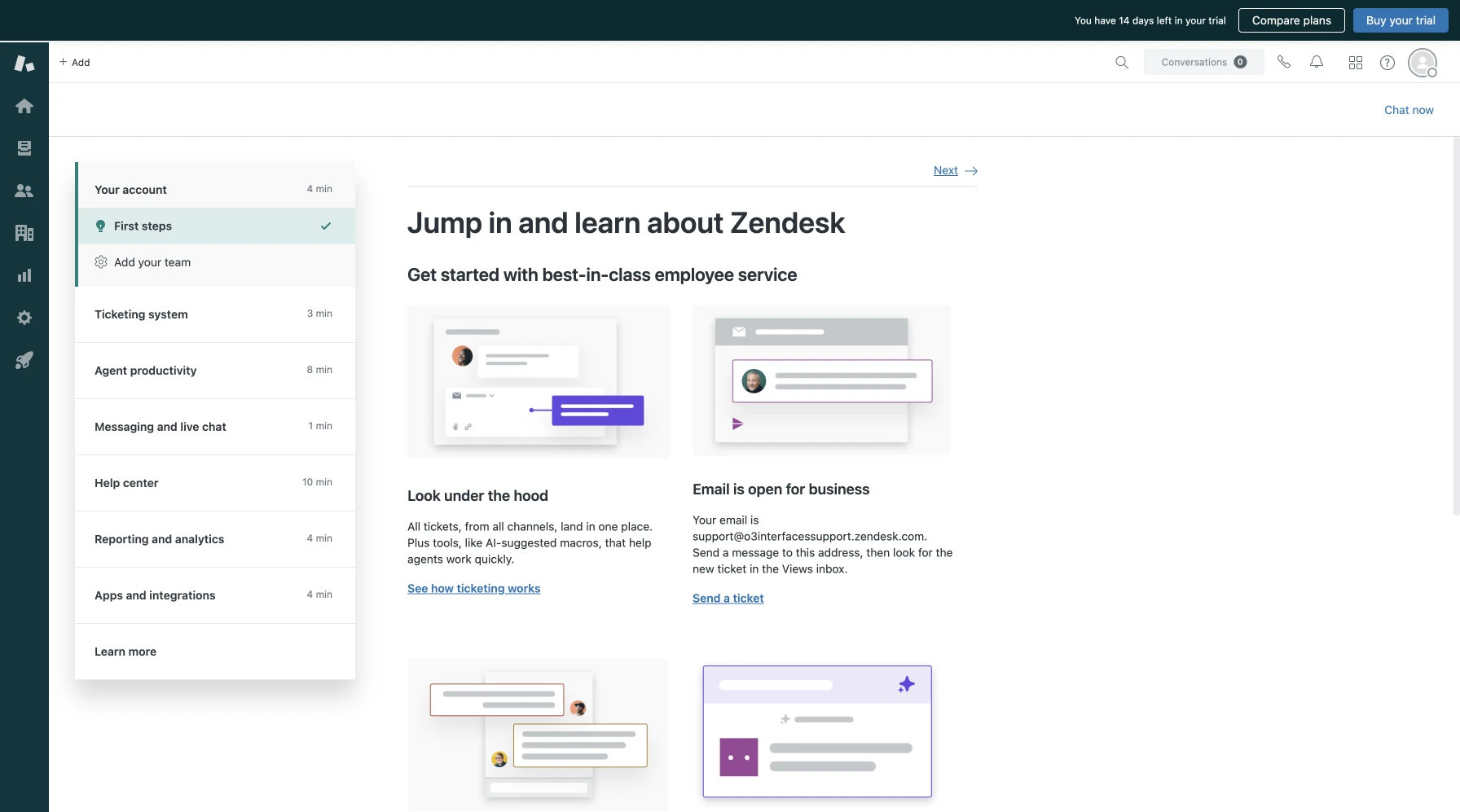Open the notifications bell icon
Screen dimensions: 1460x812
pos(1317,63)
